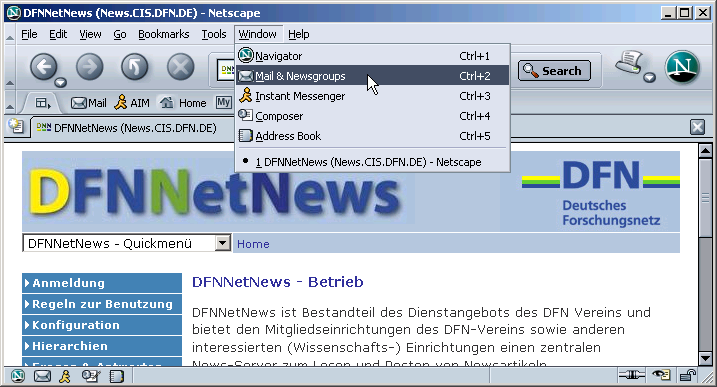The width and height of the screenshot is (717, 387).
Task: Choose Mail & Newsgroups from Window menu
Action: [372, 75]
